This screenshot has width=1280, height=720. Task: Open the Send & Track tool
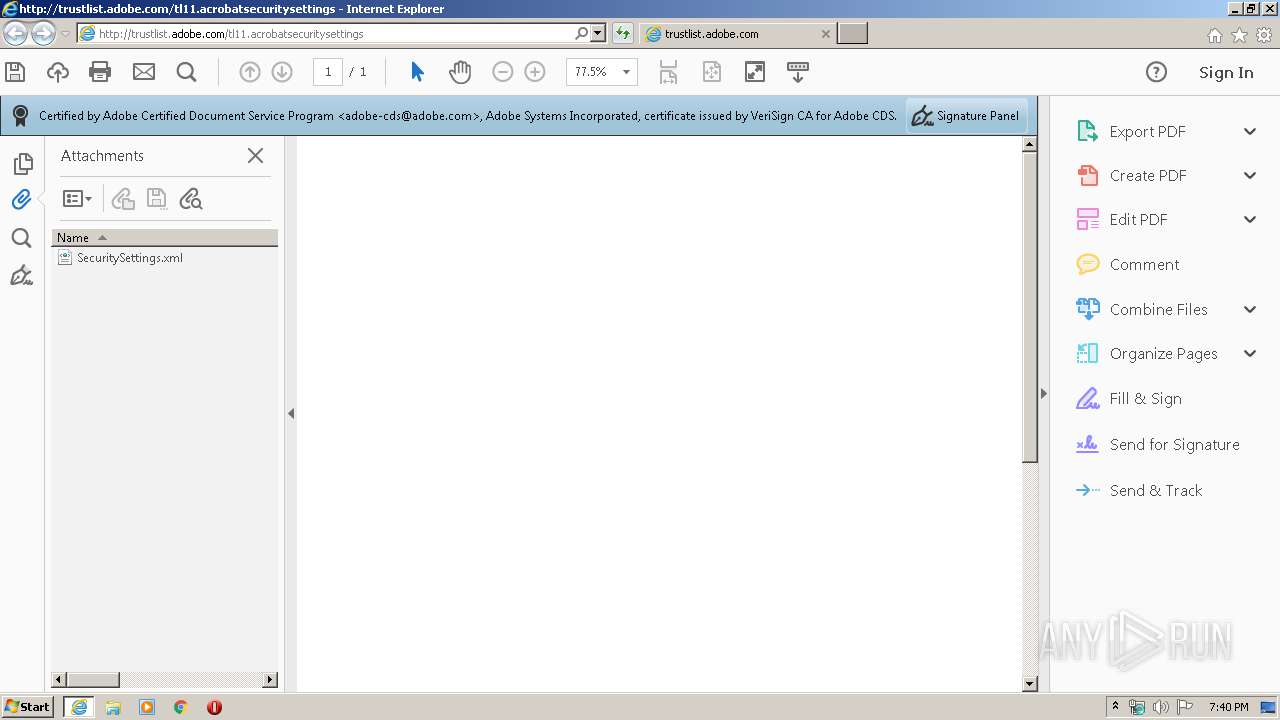[x=1155, y=490]
